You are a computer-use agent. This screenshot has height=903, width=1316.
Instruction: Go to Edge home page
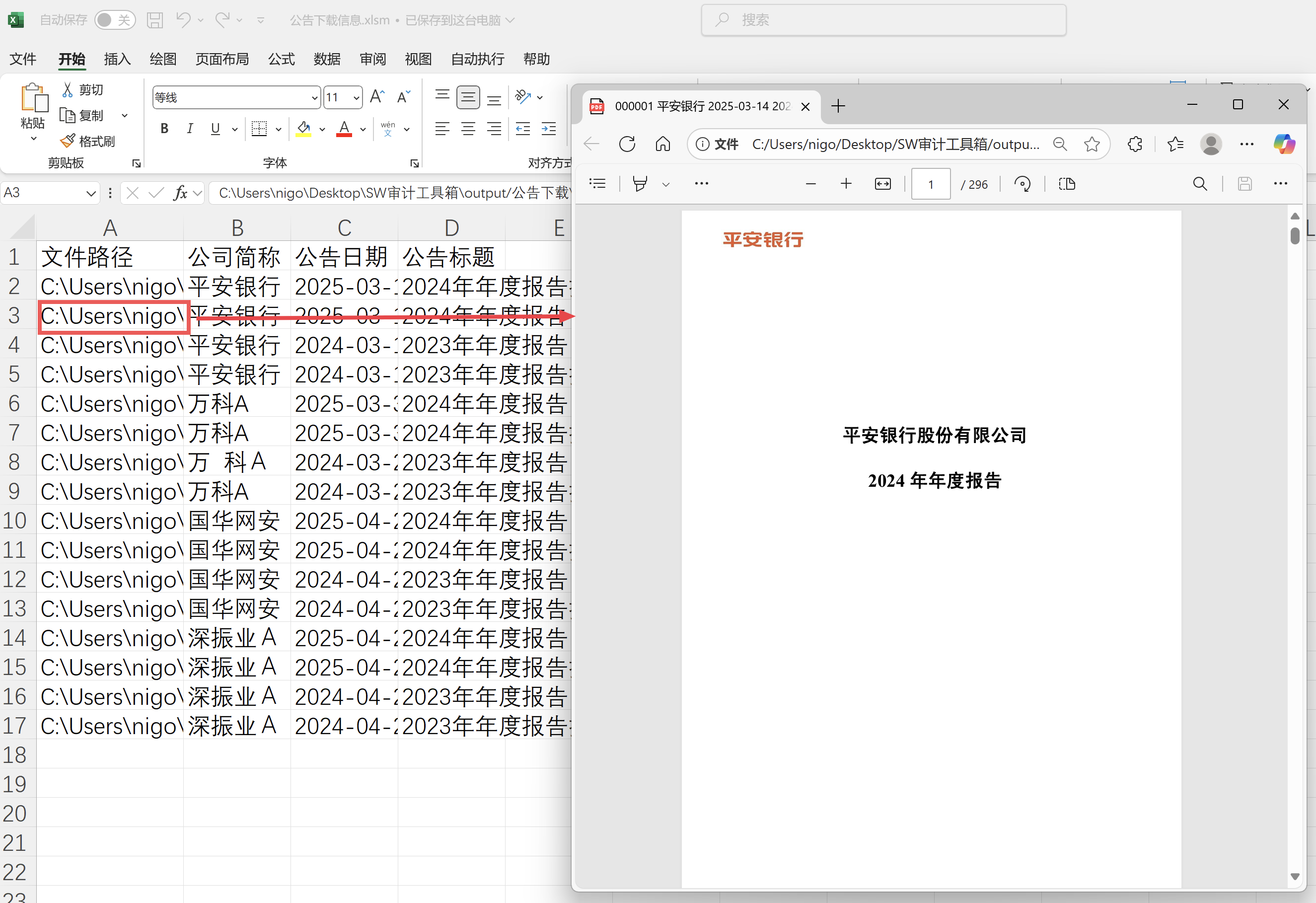(662, 144)
